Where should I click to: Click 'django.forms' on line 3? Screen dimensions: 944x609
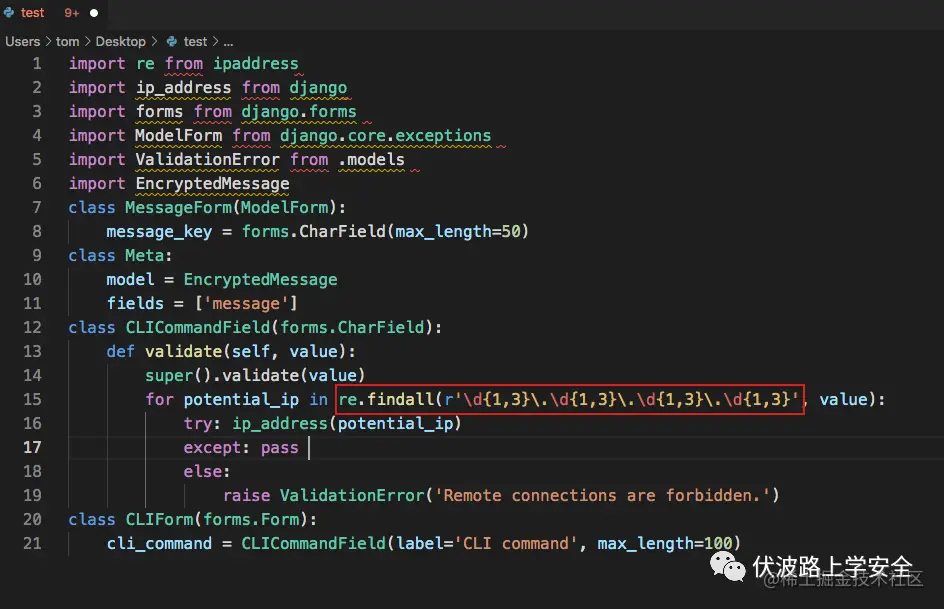(299, 112)
